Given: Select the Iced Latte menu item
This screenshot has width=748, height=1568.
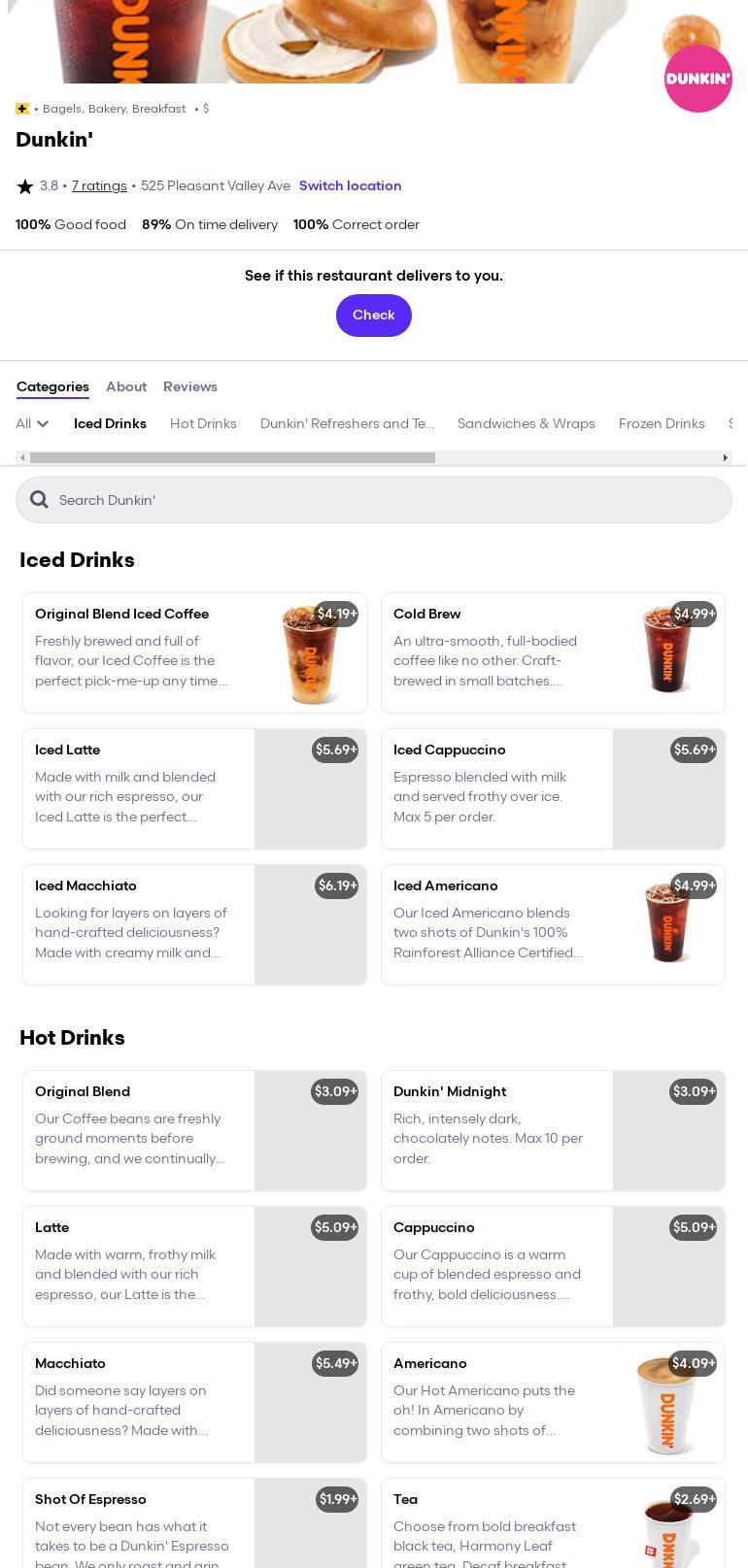Looking at the screenshot, I should pos(194,788).
